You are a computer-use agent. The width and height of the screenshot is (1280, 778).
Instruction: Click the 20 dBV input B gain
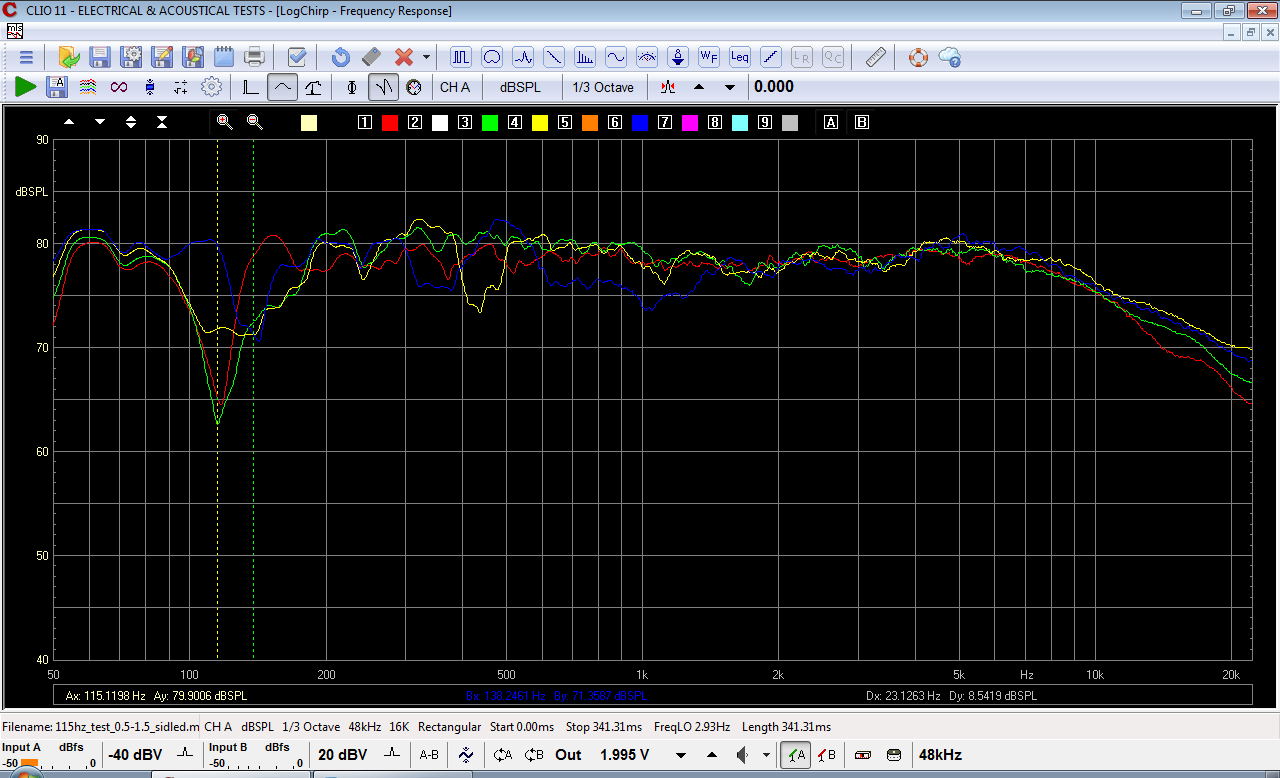(342, 755)
